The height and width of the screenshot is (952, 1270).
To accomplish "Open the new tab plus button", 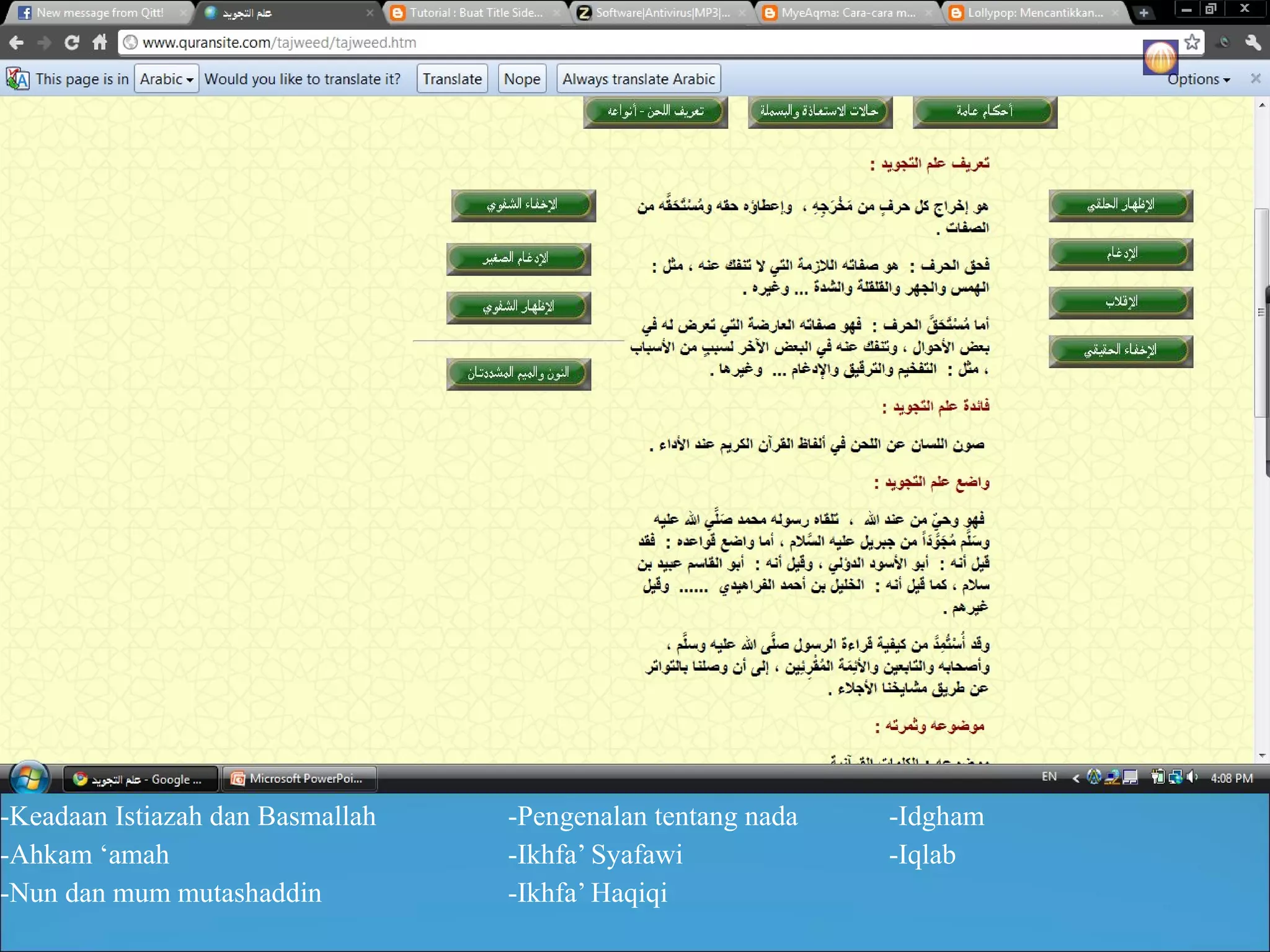I will [1143, 12].
